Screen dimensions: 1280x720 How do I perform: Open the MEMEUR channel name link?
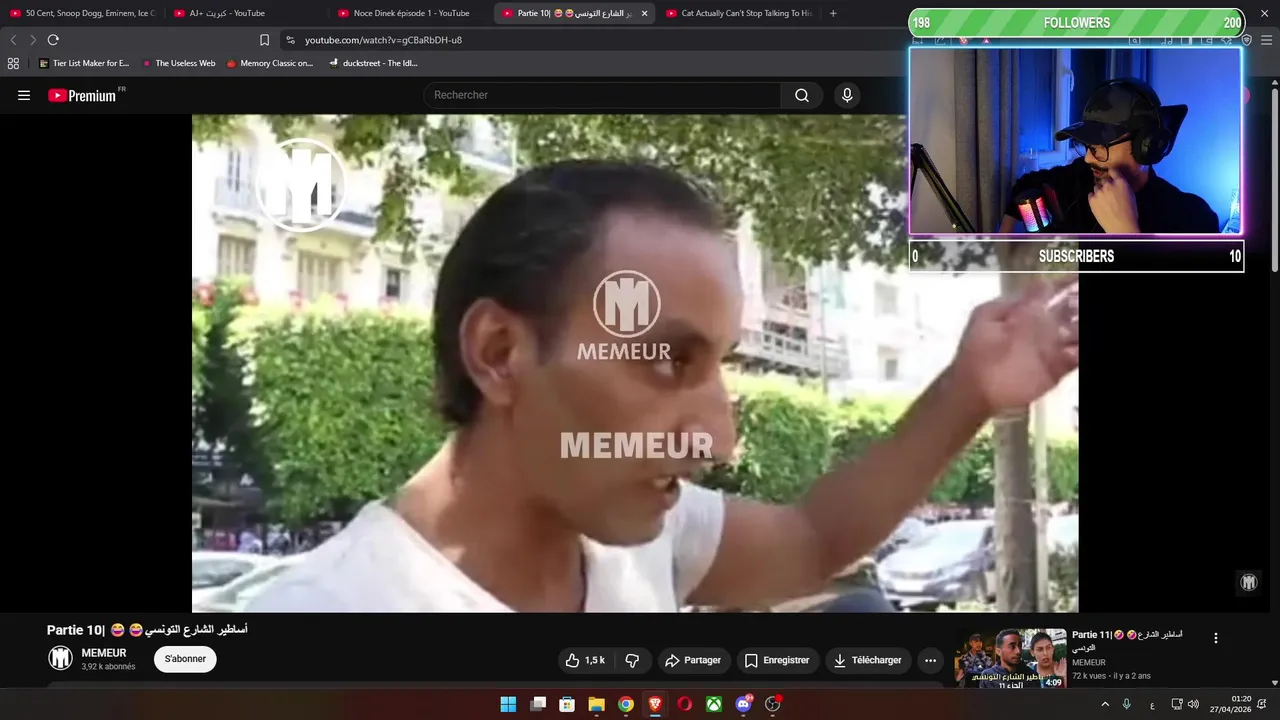coord(104,653)
